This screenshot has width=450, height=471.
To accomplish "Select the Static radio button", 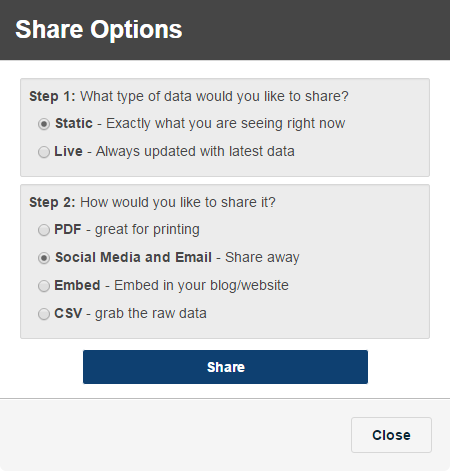I will click(44, 124).
